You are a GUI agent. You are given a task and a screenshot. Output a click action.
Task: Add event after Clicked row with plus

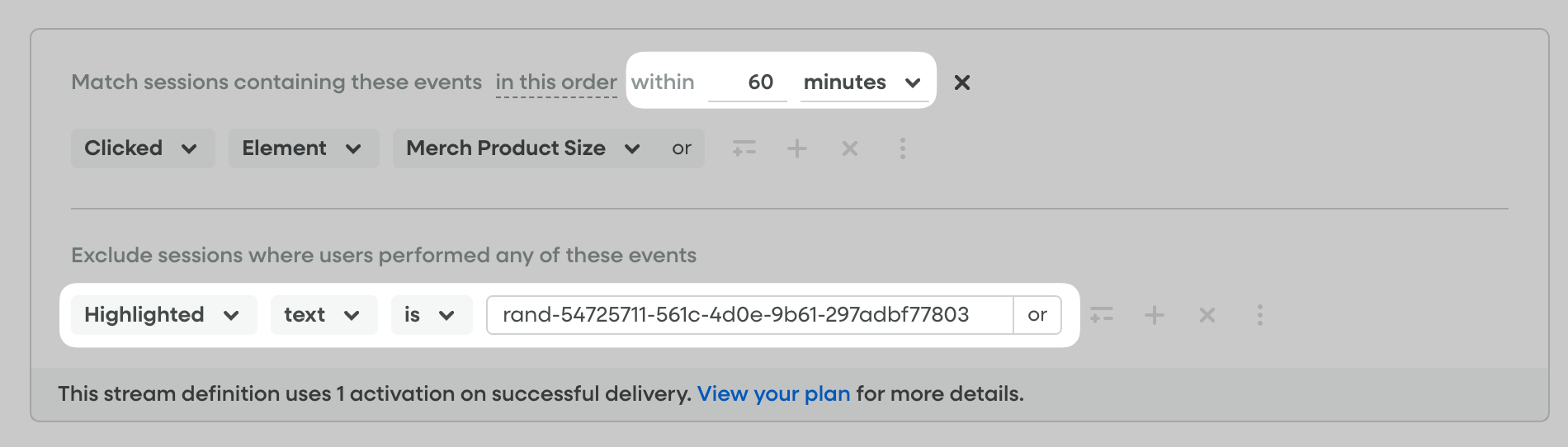(797, 148)
